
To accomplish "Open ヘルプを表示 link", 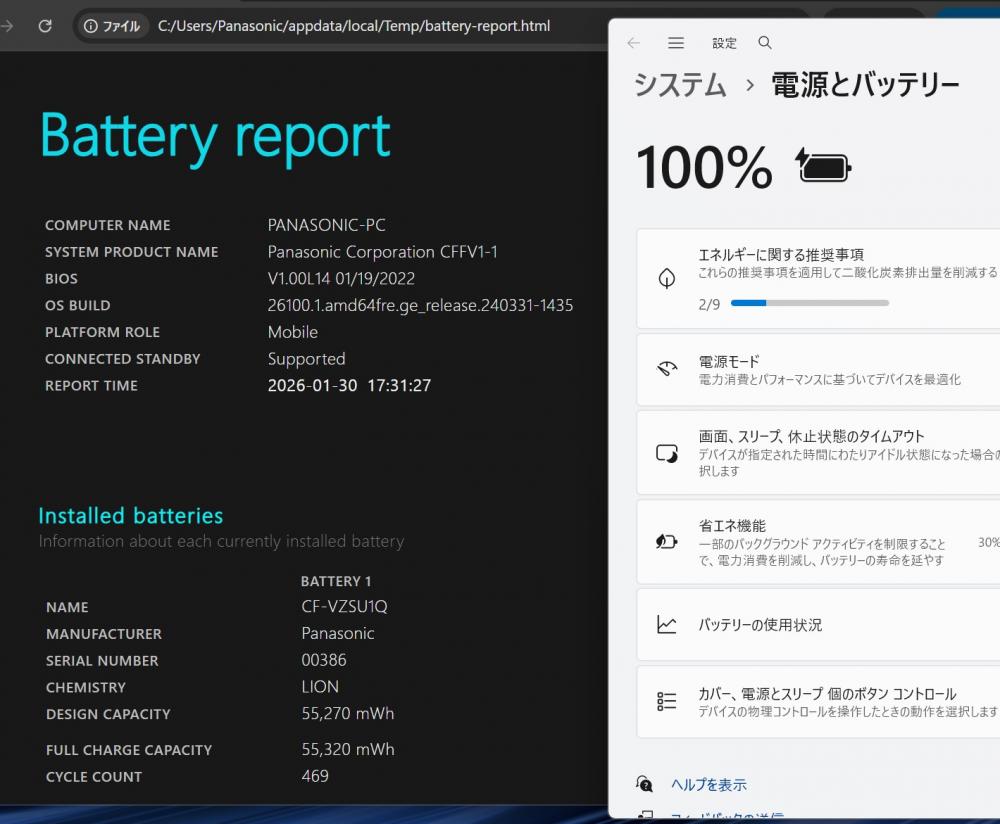I will point(709,784).
